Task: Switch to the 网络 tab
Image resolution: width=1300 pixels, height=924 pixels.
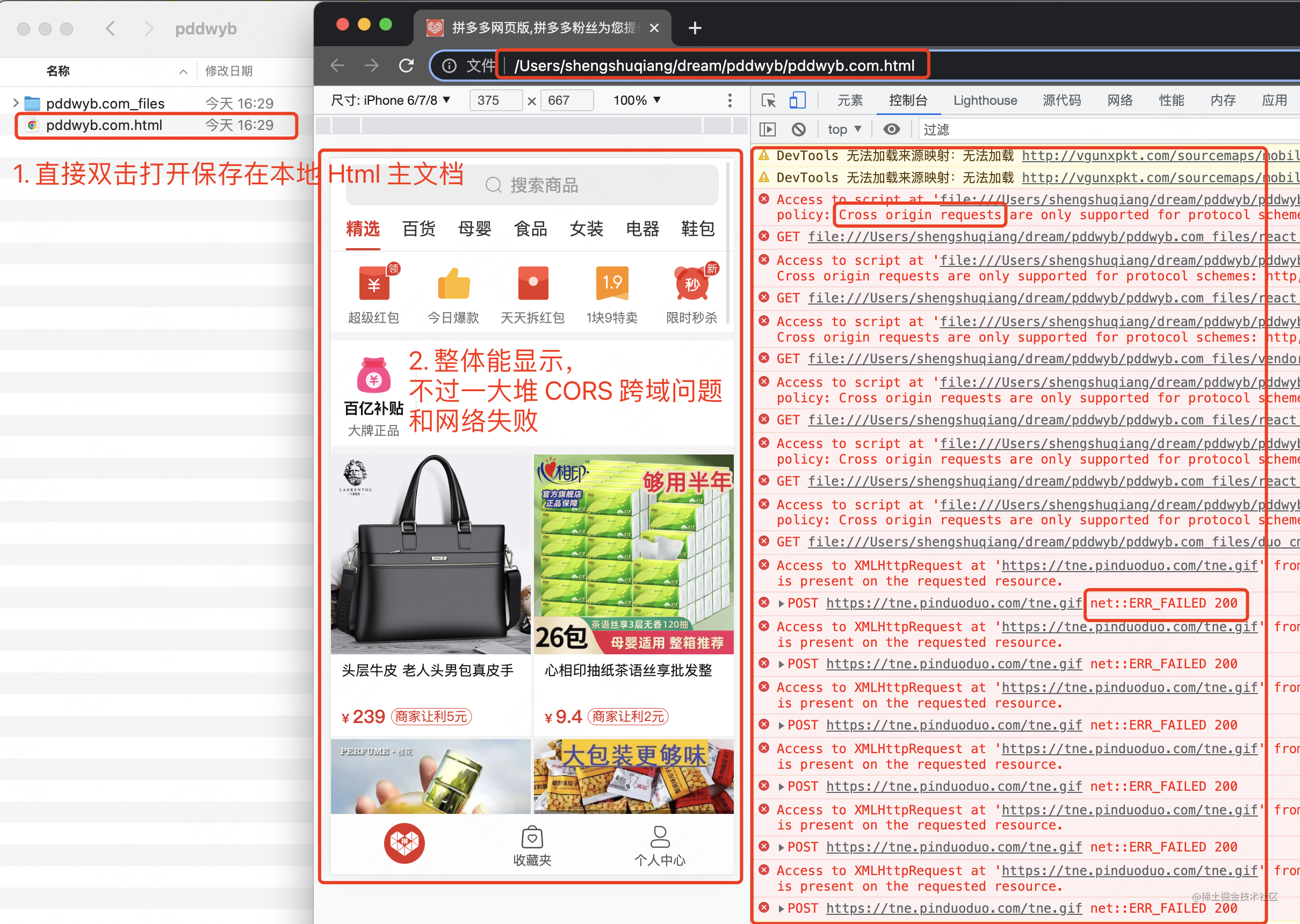Action: [1120, 100]
